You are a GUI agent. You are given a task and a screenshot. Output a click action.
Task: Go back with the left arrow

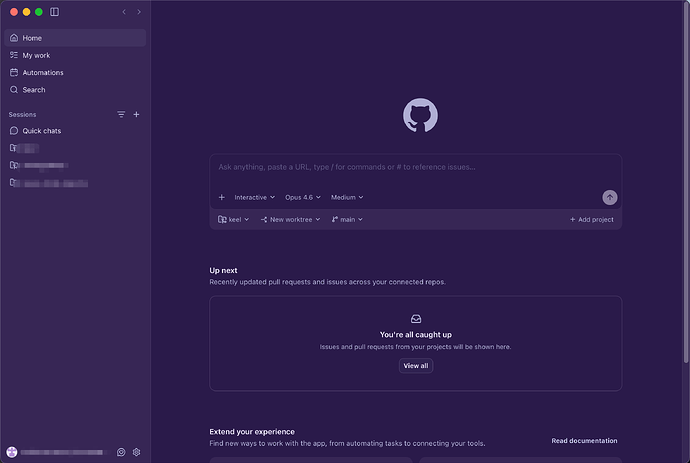click(x=124, y=12)
